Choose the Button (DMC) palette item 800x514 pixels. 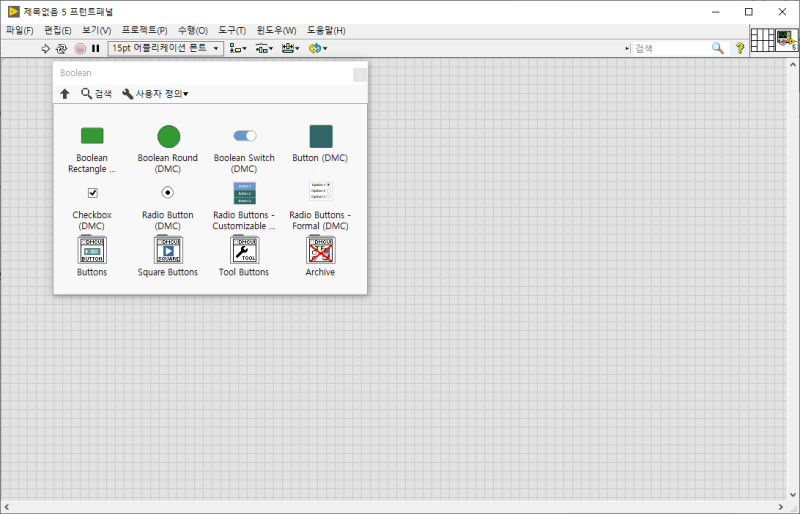(320, 143)
